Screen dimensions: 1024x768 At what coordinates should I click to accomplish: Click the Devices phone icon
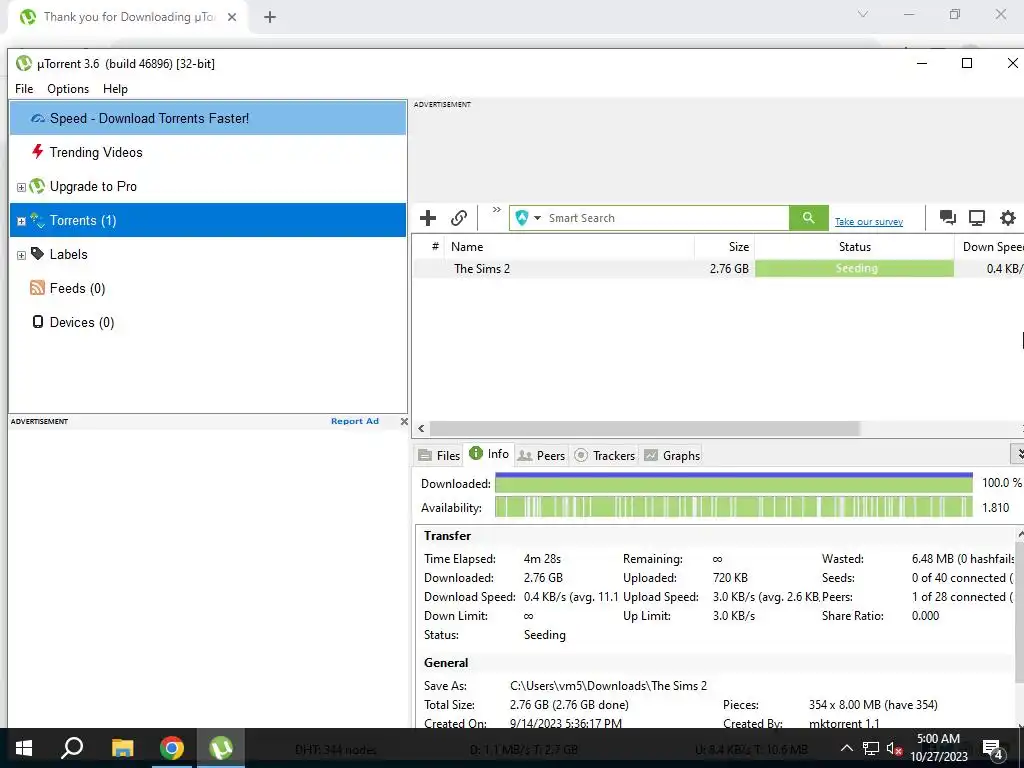coord(38,321)
